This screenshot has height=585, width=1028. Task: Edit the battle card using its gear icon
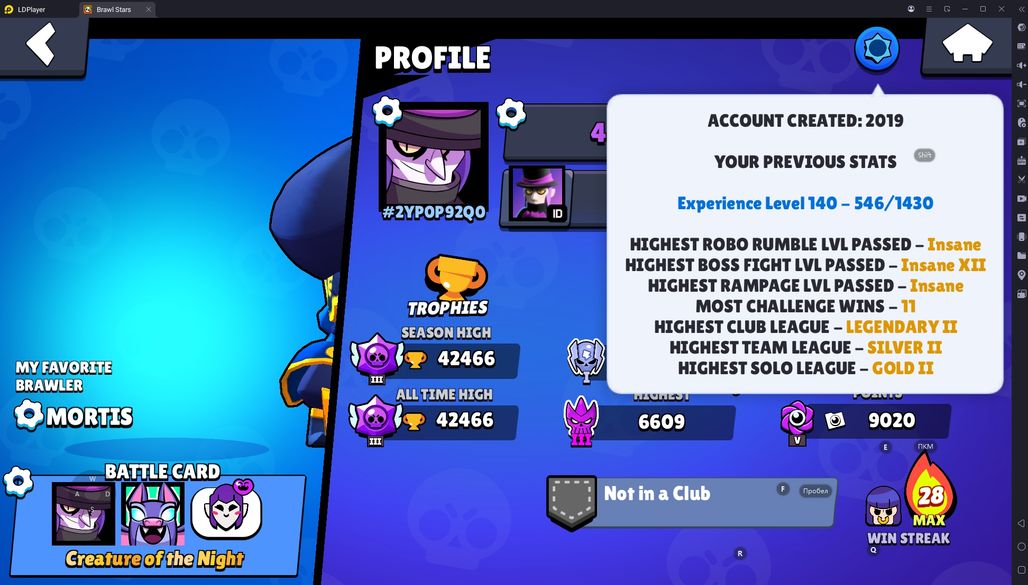click(x=18, y=482)
